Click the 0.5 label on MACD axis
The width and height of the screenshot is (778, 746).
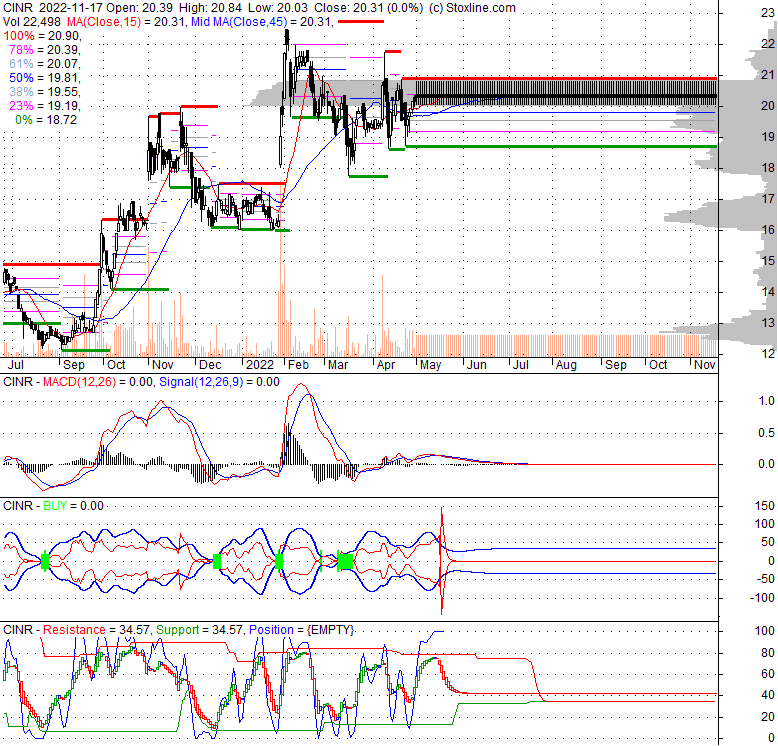pyautogui.click(x=767, y=433)
